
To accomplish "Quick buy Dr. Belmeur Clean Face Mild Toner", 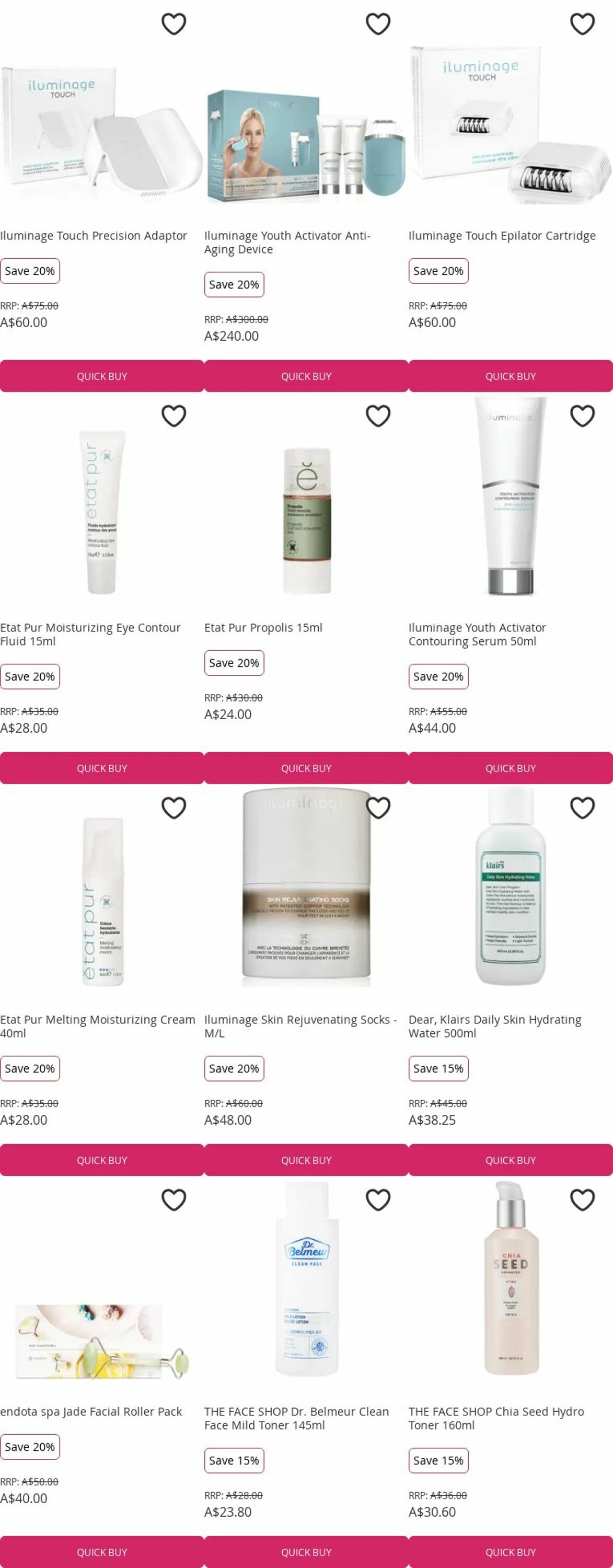I will (x=306, y=1552).
